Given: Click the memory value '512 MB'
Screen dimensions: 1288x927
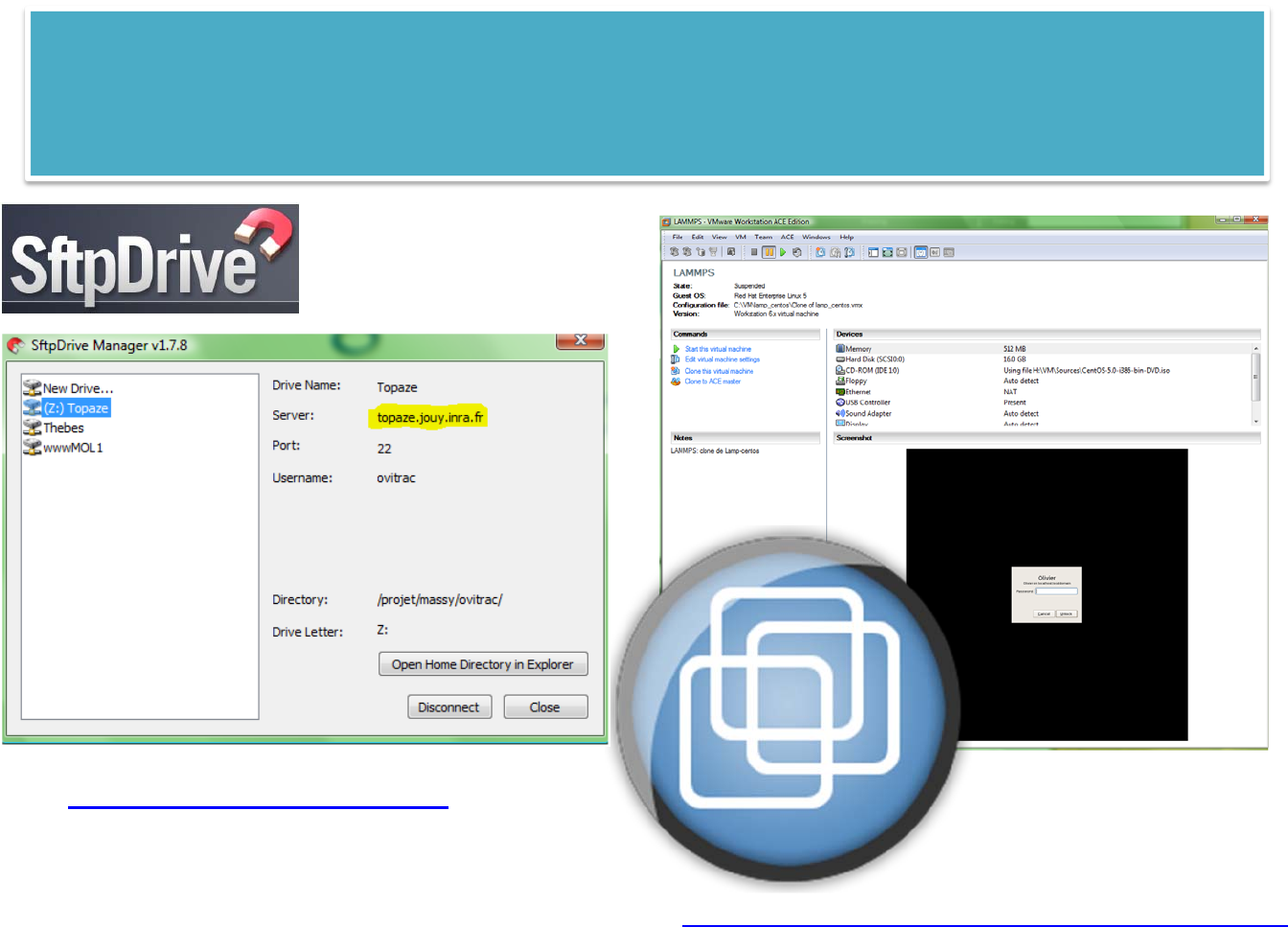Looking at the screenshot, I should [x=1015, y=349].
